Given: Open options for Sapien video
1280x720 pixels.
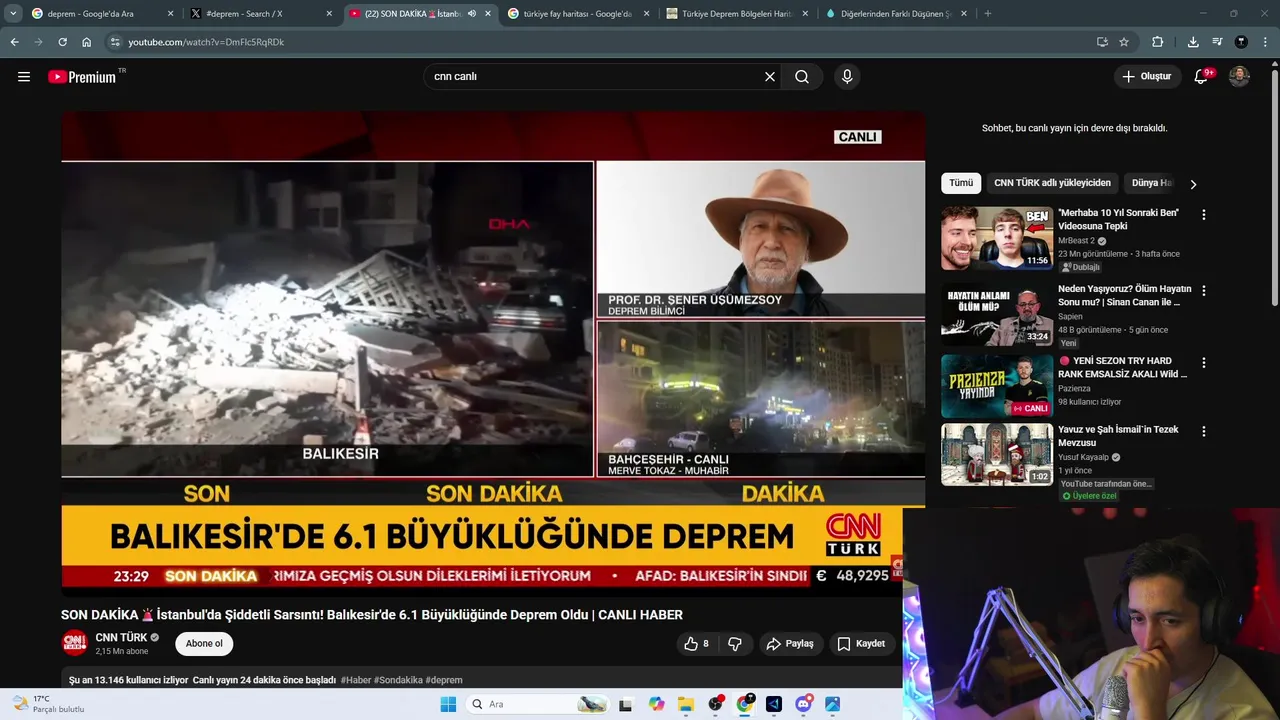Looking at the screenshot, I should click(1204, 291).
